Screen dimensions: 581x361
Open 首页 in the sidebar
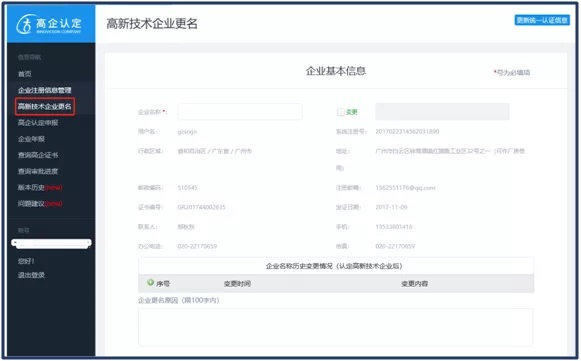(x=25, y=74)
